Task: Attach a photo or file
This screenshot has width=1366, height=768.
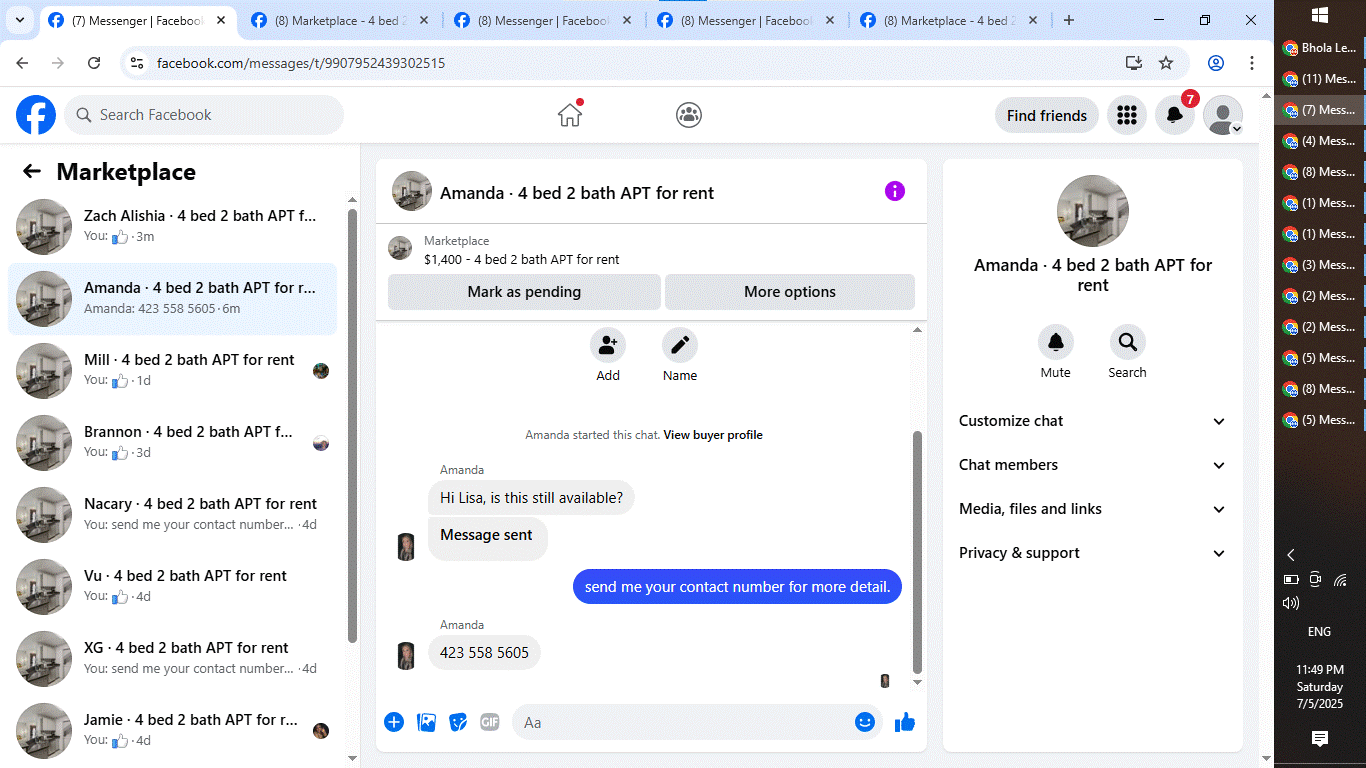Action: (427, 722)
